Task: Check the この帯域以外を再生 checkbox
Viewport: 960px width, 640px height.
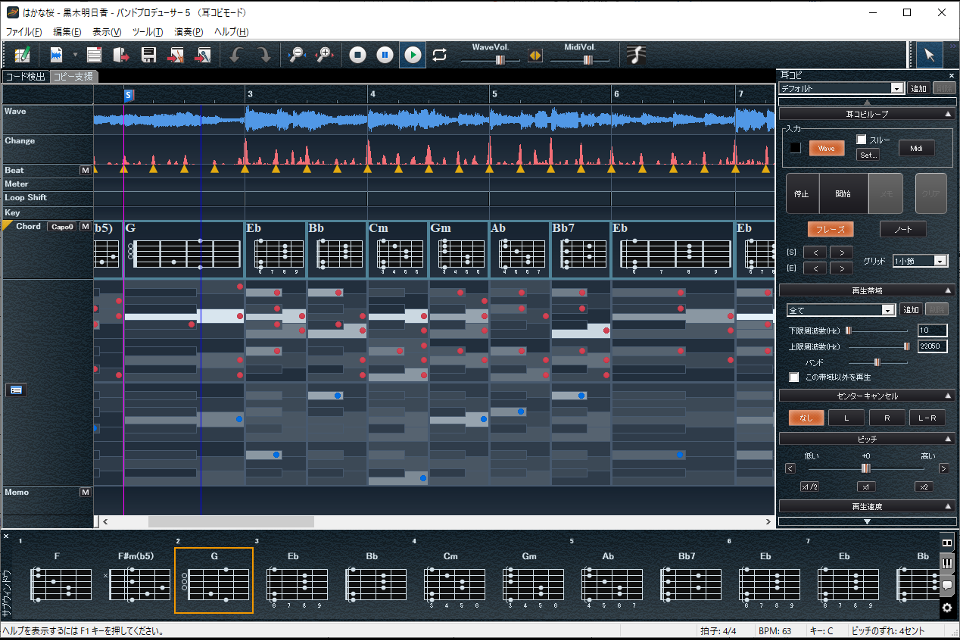Action: (794, 377)
